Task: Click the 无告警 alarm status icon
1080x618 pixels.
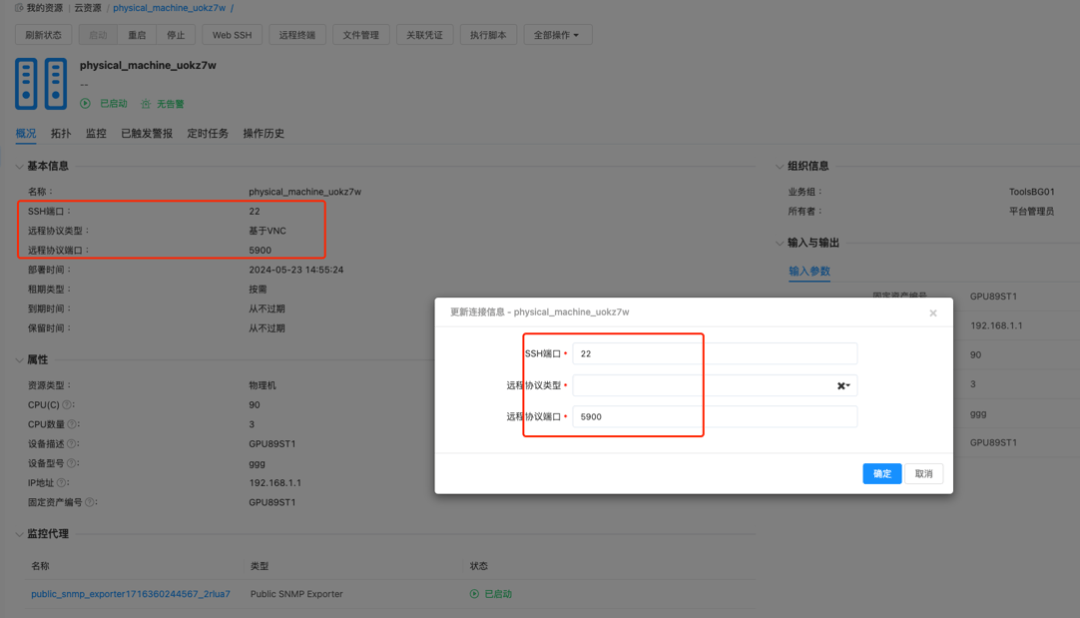Action: (x=145, y=103)
